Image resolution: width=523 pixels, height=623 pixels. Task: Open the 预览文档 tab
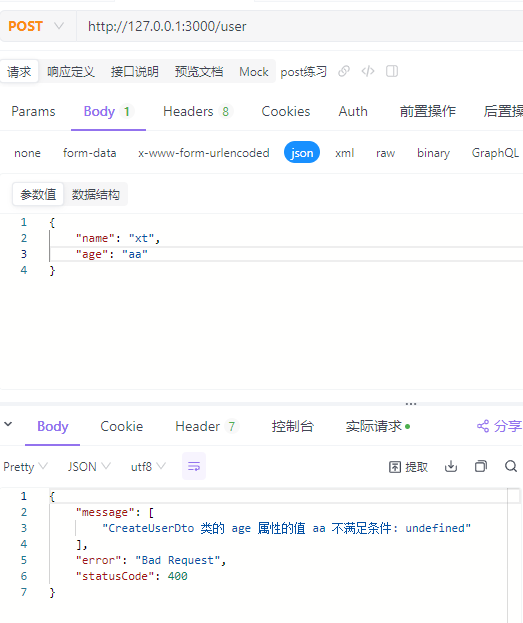click(x=199, y=72)
